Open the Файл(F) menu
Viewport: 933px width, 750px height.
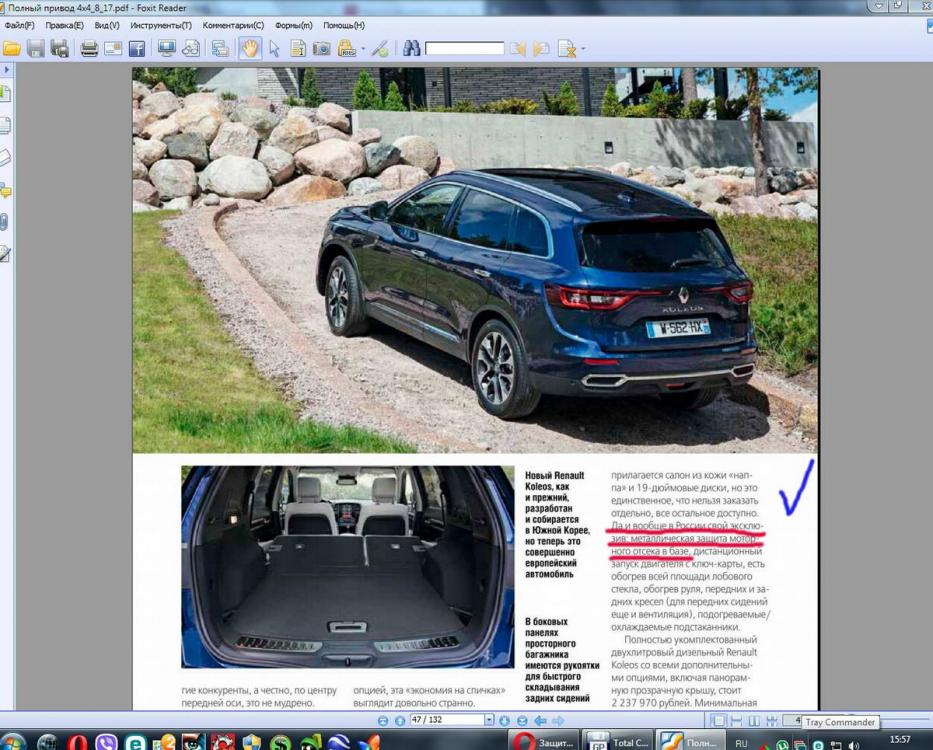click(x=20, y=26)
